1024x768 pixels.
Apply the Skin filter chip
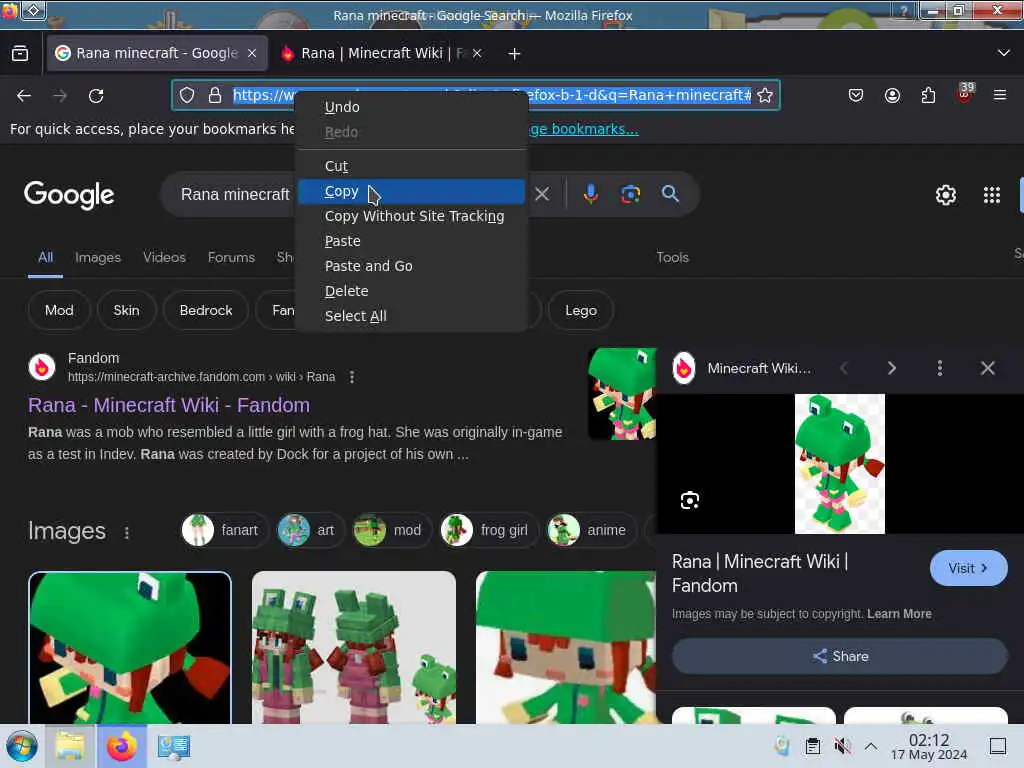(x=126, y=310)
